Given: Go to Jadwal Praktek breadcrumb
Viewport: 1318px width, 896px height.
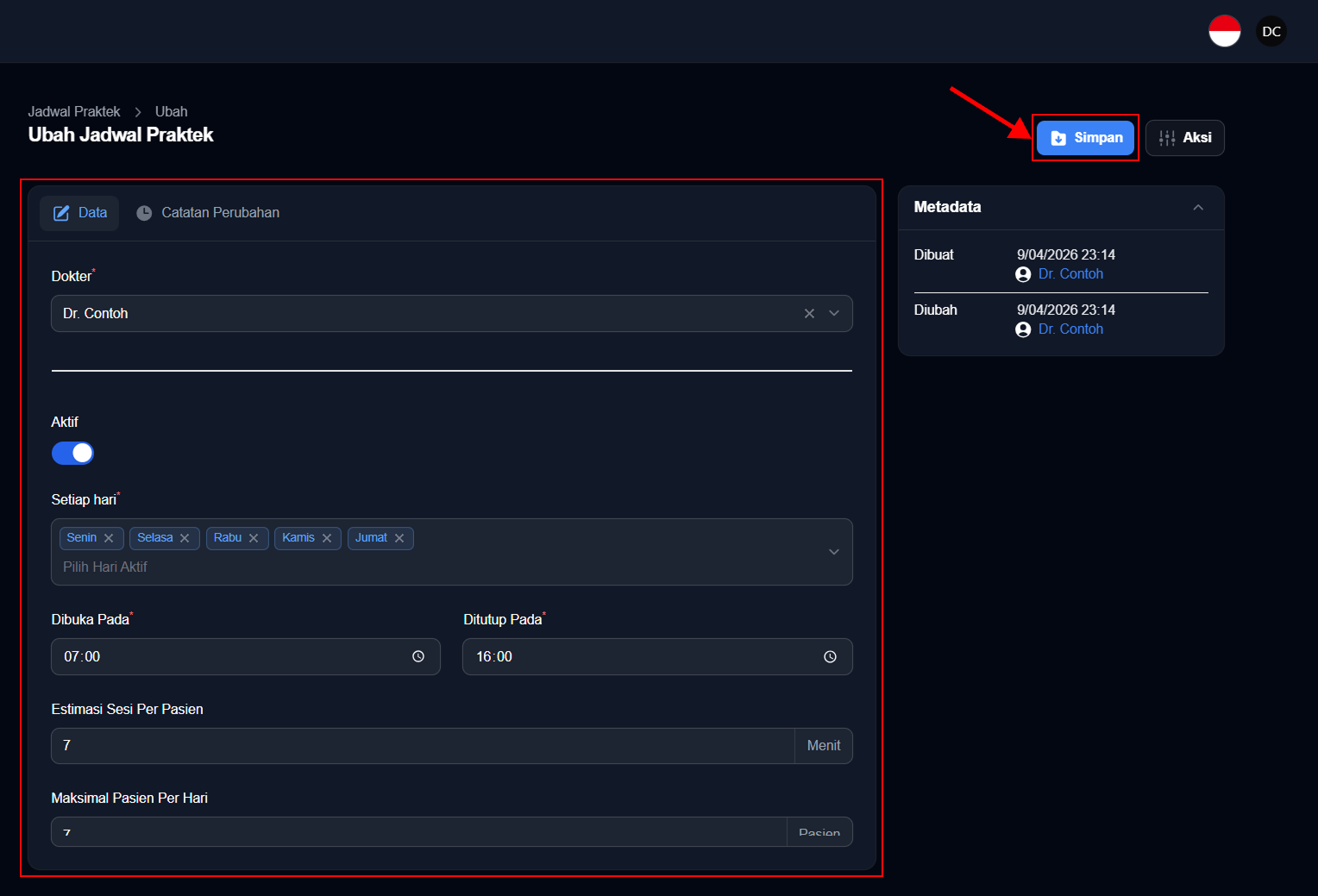Looking at the screenshot, I should tap(74, 111).
